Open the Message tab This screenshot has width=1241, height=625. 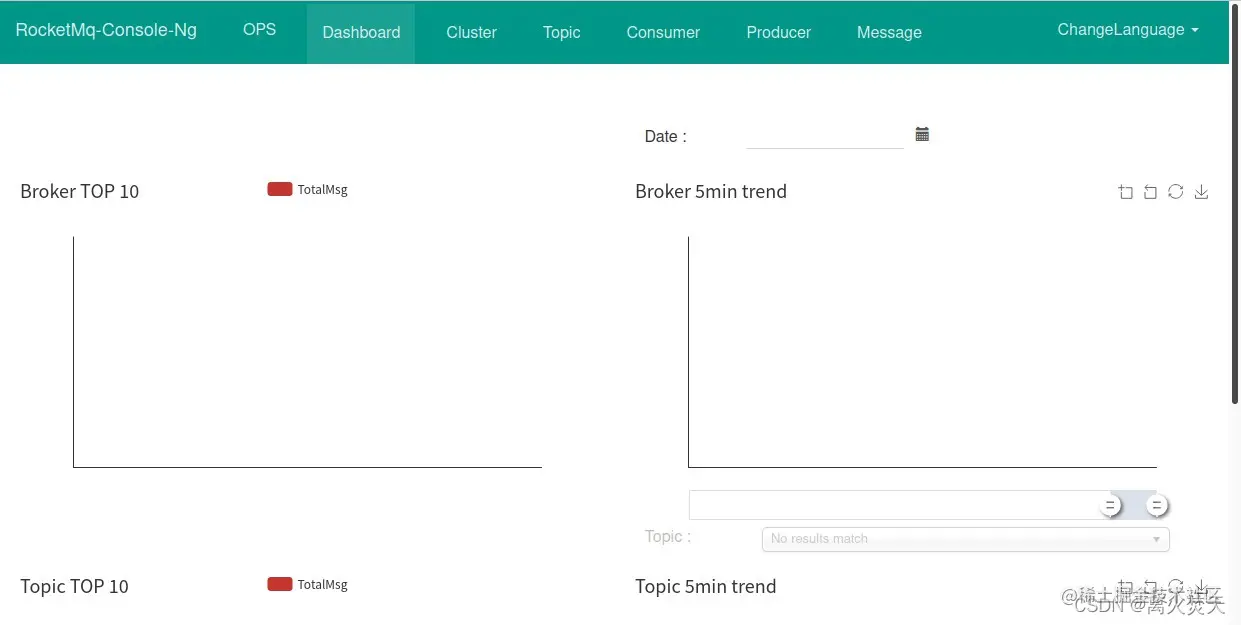click(x=889, y=33)
